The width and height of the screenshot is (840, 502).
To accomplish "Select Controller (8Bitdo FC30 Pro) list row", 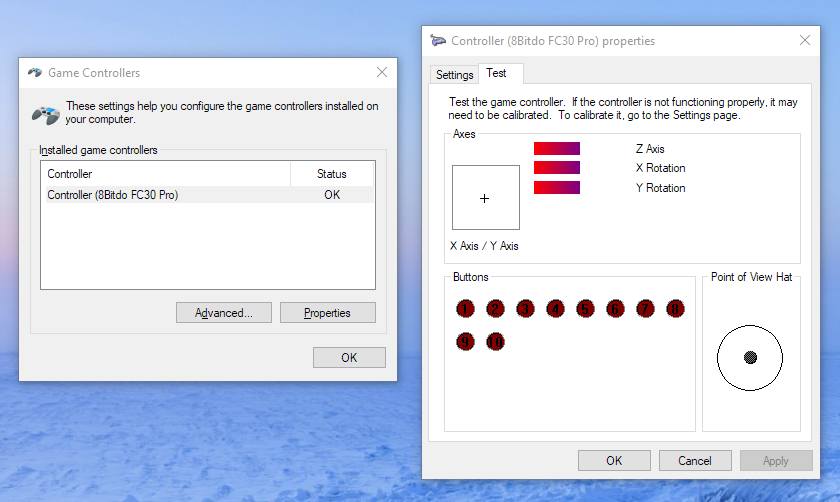I will (x=208, y=194).
